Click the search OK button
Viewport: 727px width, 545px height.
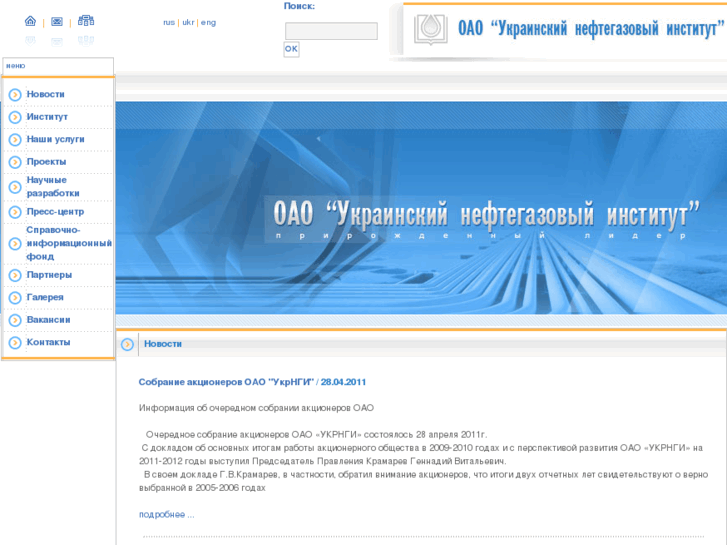(291, 49)
